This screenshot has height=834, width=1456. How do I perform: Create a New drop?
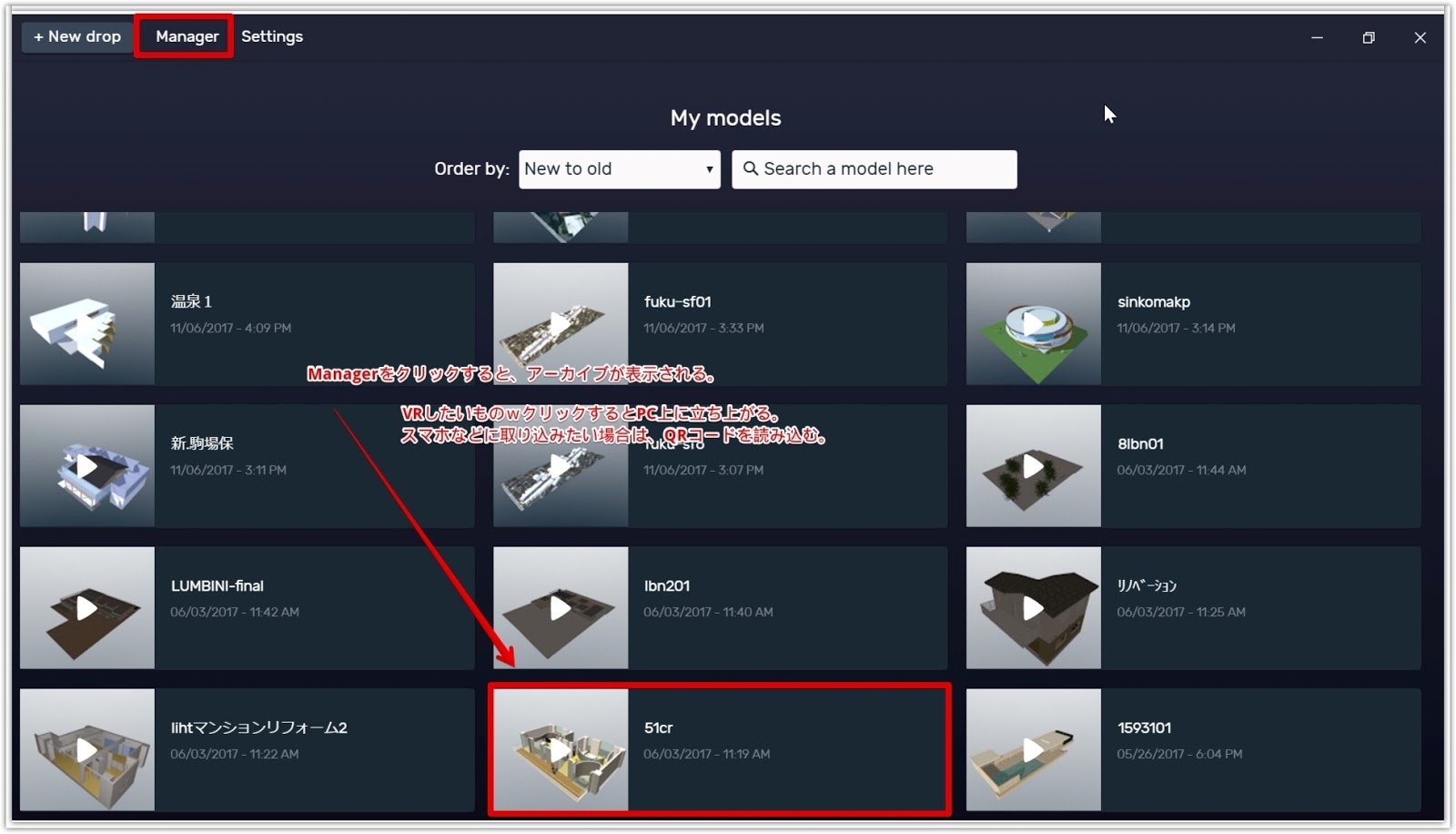click(76, 36)
